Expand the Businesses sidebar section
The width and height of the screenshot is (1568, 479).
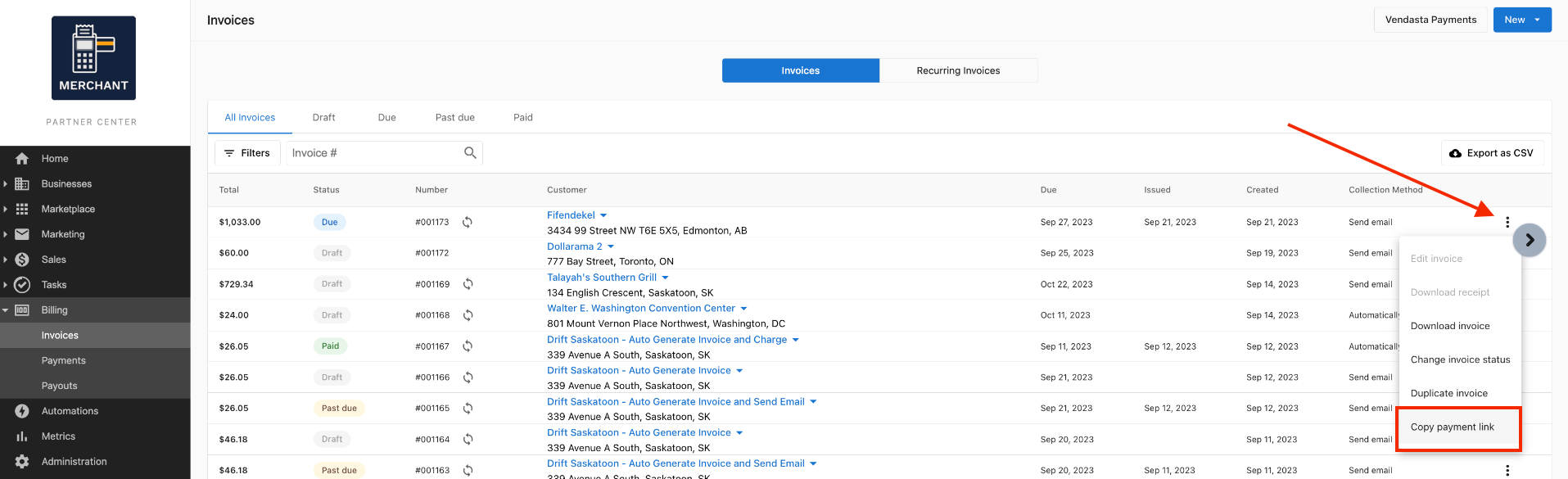point(5,184)
